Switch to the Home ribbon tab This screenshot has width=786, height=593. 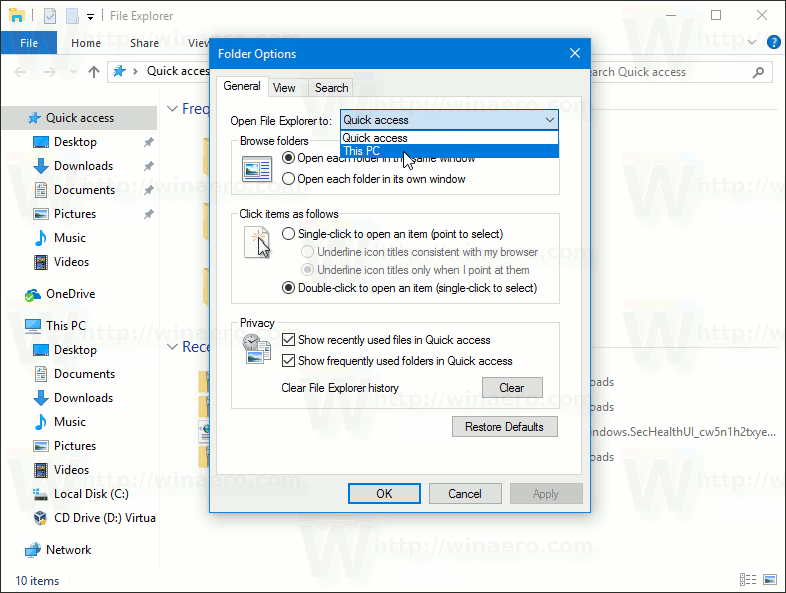[x=86, y=43]
